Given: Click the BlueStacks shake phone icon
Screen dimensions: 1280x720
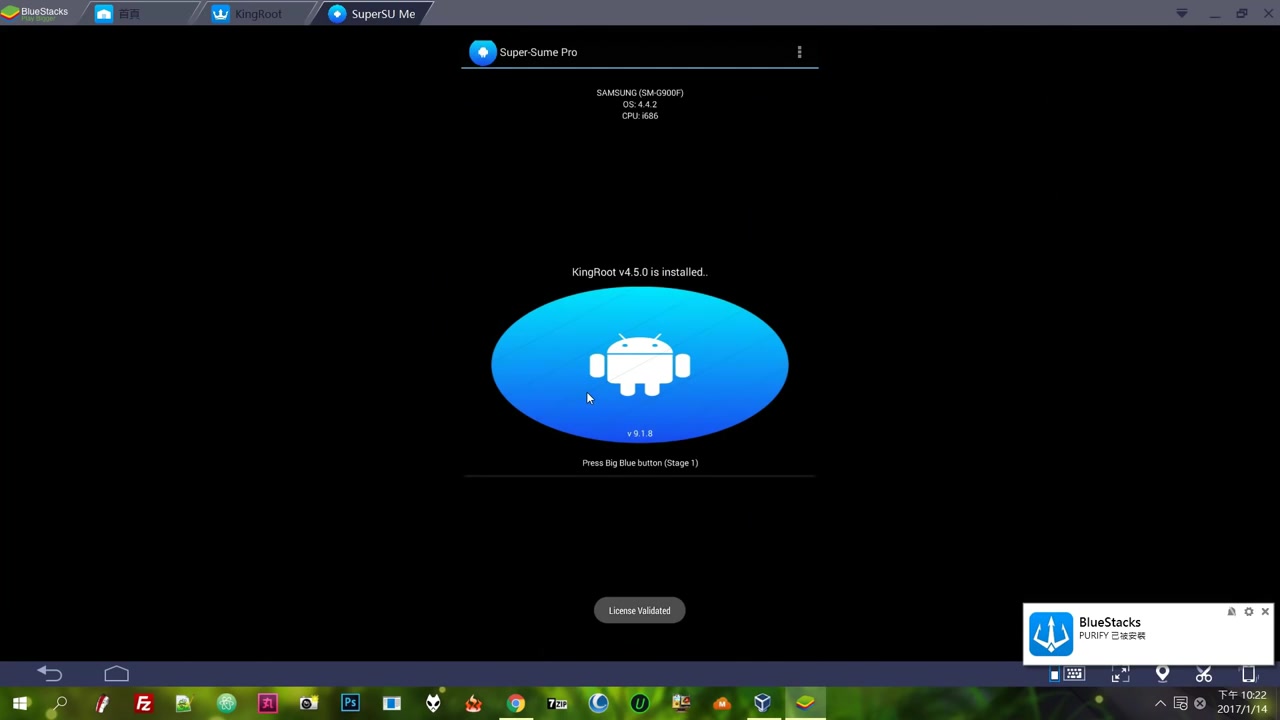Looking at the screenshot, I should pyautogui.click(x=1248, y=675).
